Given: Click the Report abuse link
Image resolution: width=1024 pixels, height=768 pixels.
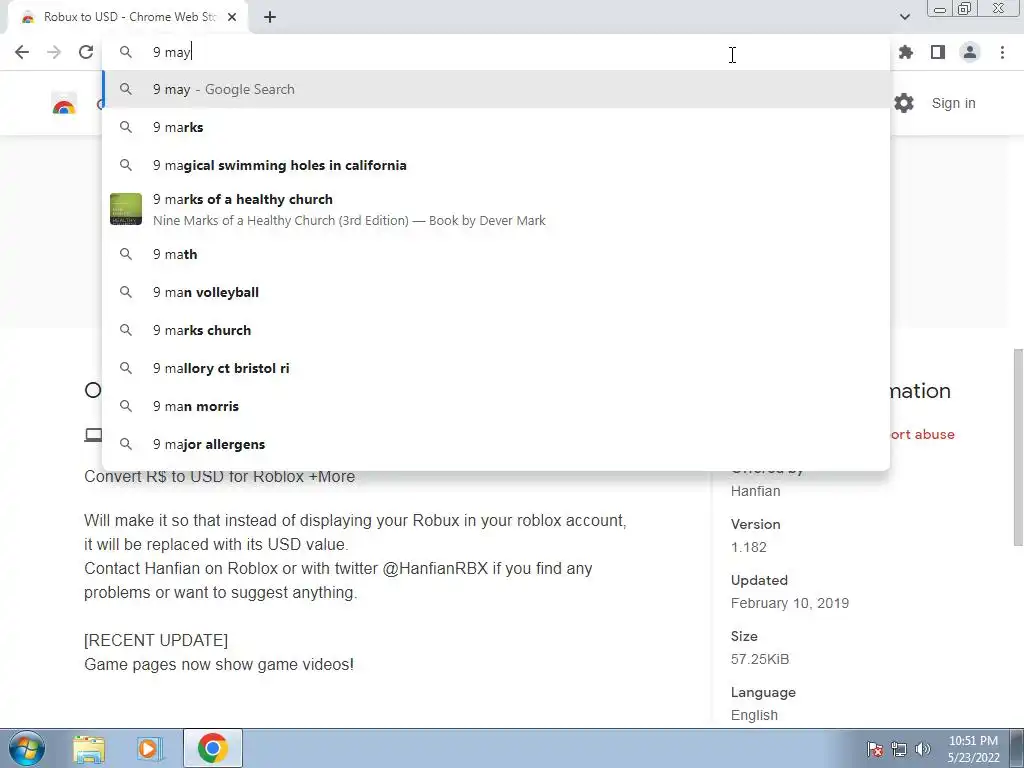Looking at the screenshot, I should pyautogui.click(x=922, y=434).
